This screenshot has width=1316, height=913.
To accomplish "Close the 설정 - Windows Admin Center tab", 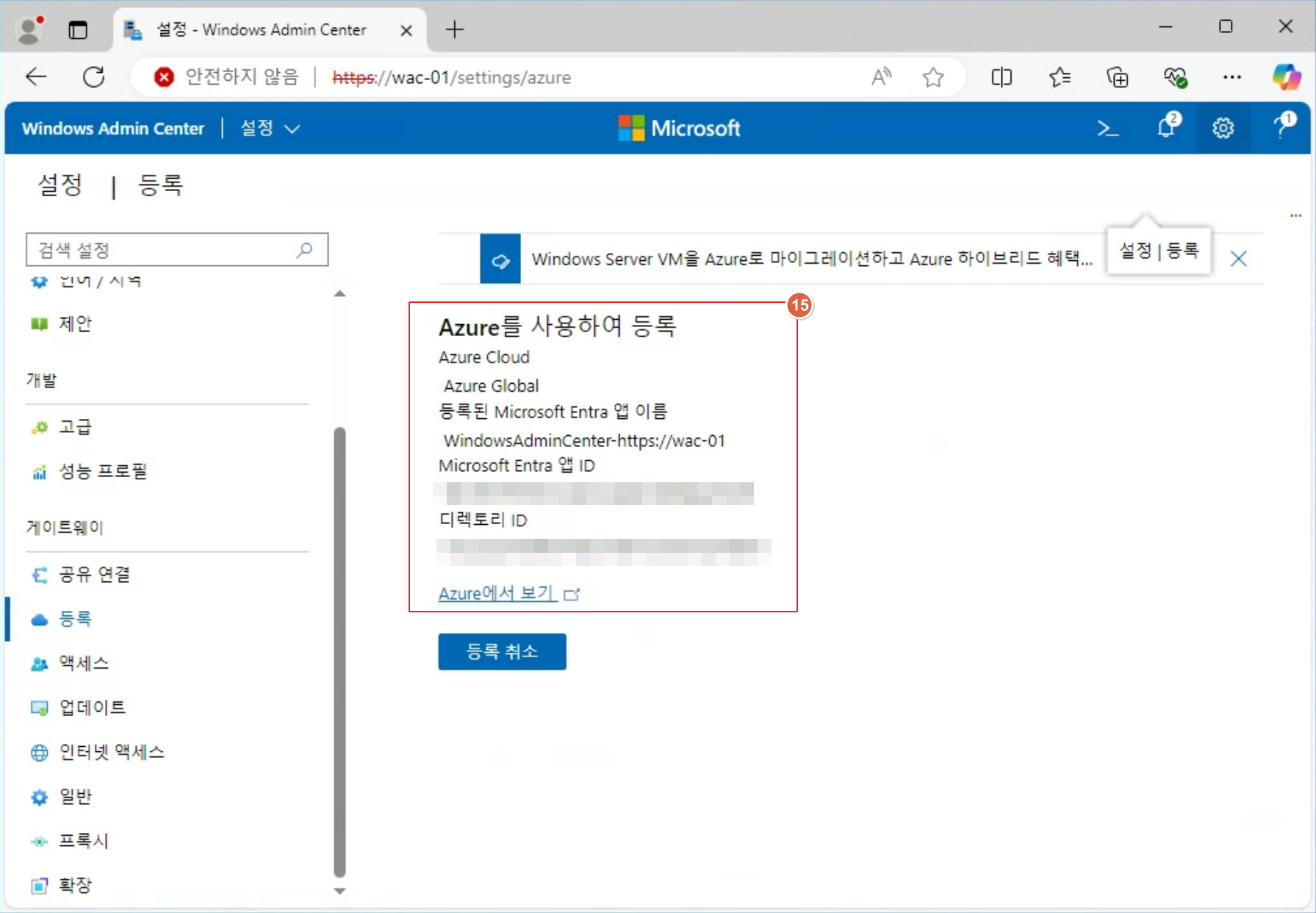I will point(406,30).
